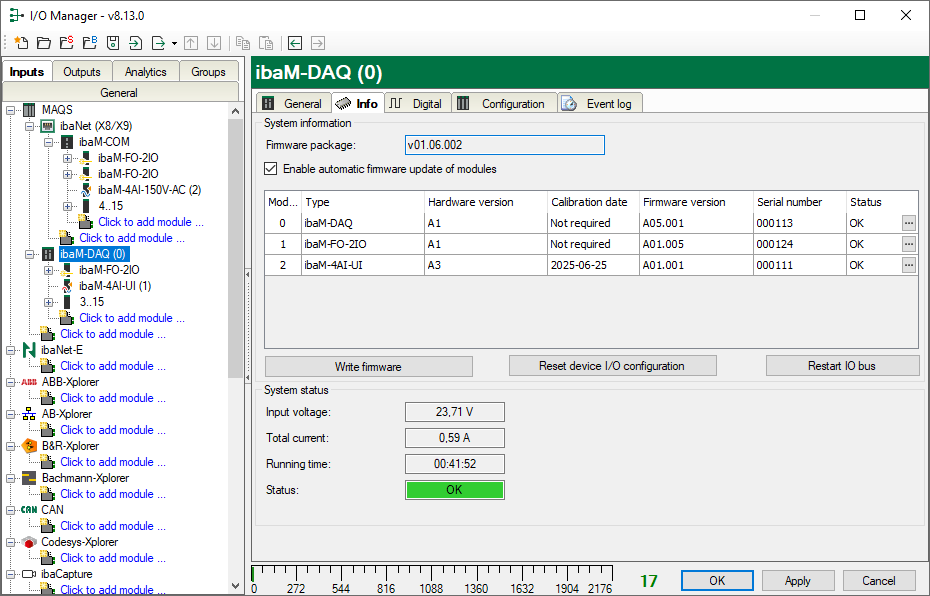
Task: Click the new configuration toolbar icon
Action: (20, 43)
